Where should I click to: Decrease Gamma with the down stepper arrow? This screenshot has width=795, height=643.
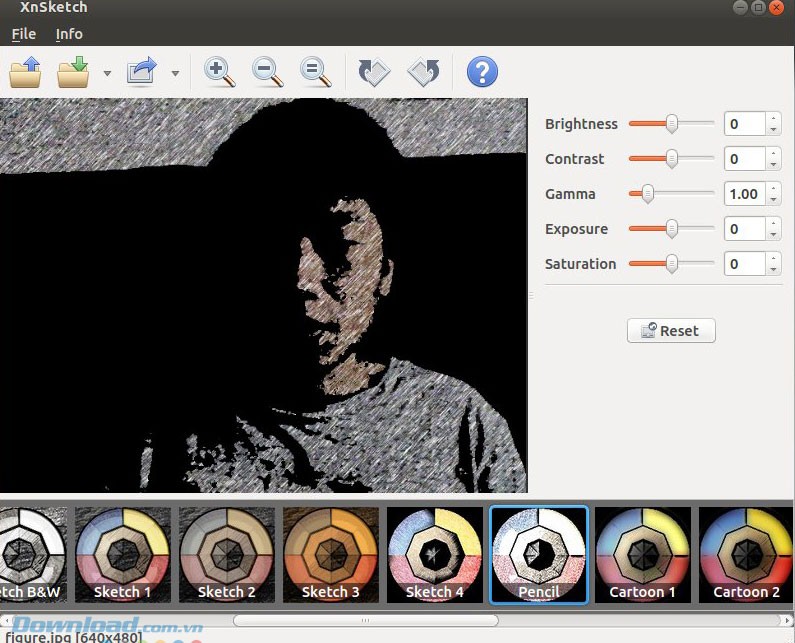[x=773, y=199]
